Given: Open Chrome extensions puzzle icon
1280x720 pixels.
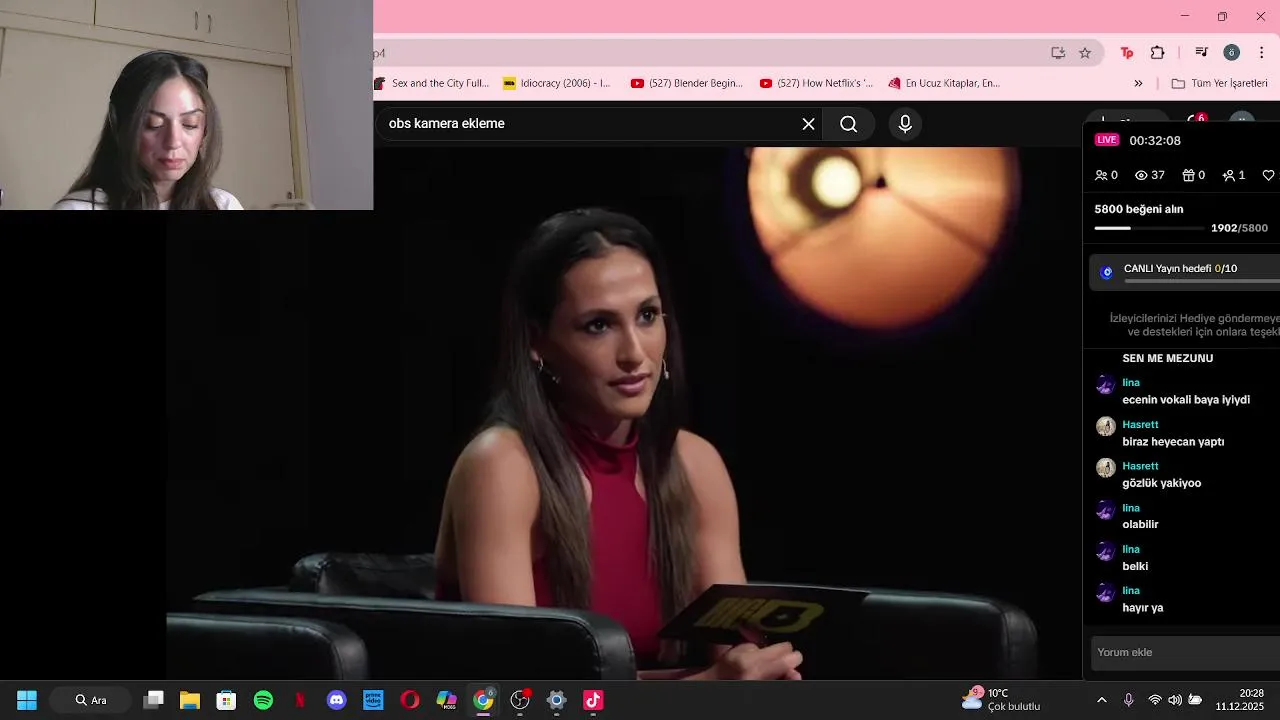Looking at the screenshot, I should tap(1158, 53).
